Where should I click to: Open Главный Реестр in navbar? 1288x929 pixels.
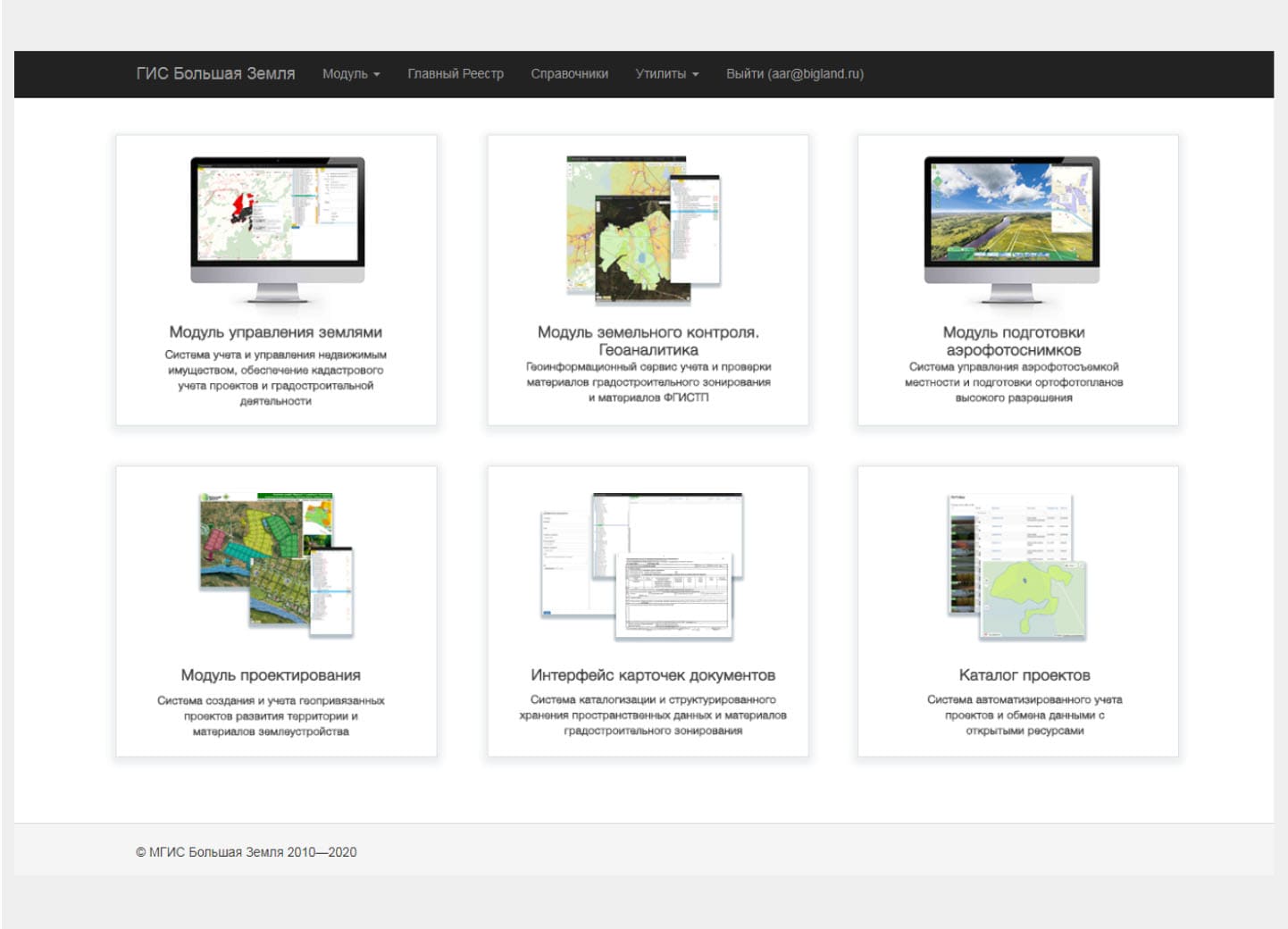(x=456, y=74)
